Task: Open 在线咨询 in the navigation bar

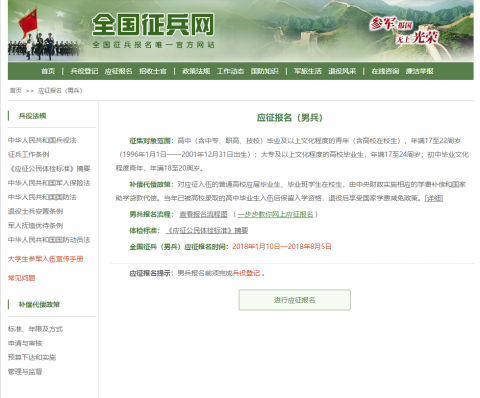Action: [385, 71]
